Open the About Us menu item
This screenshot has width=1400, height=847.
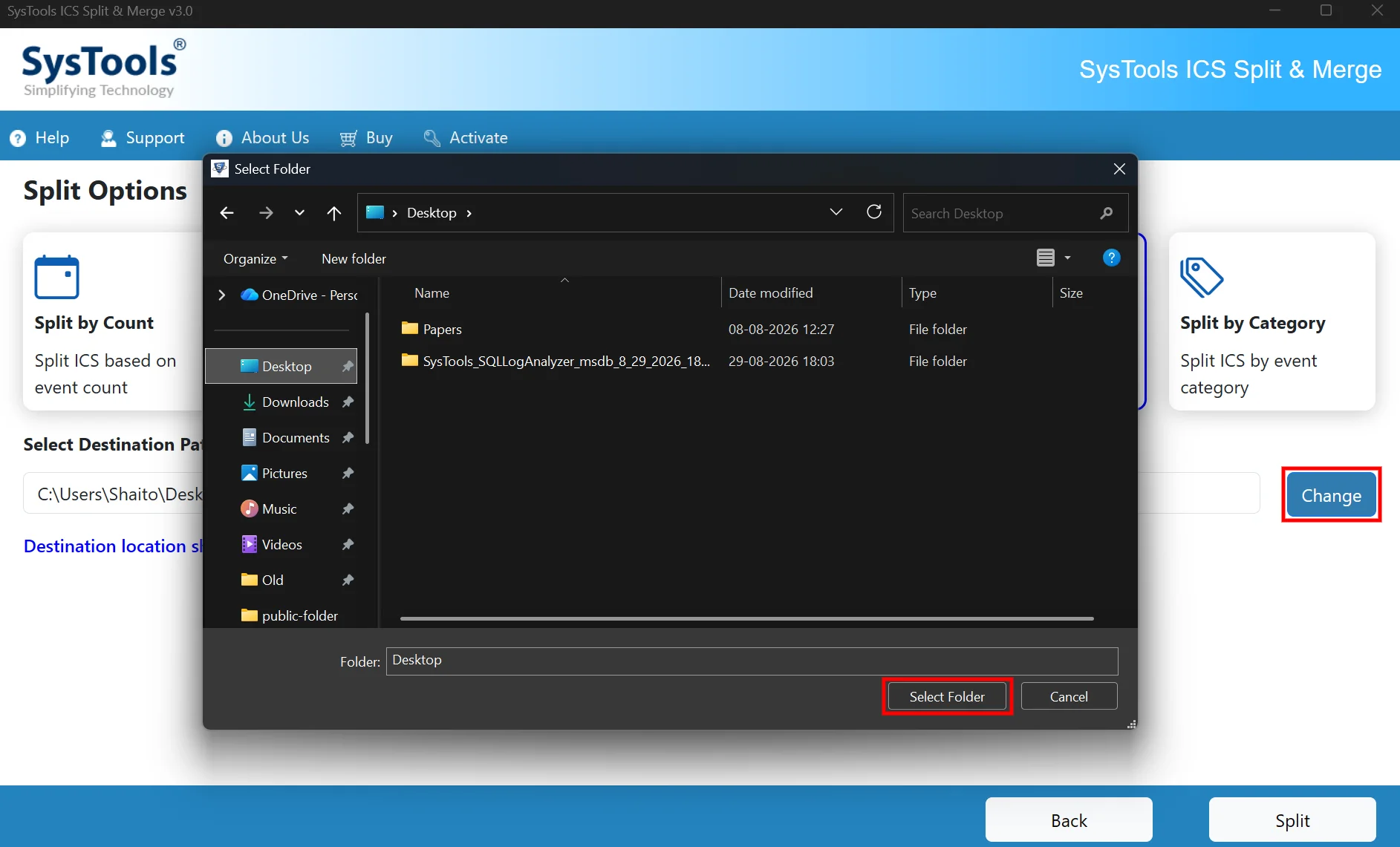263,138
